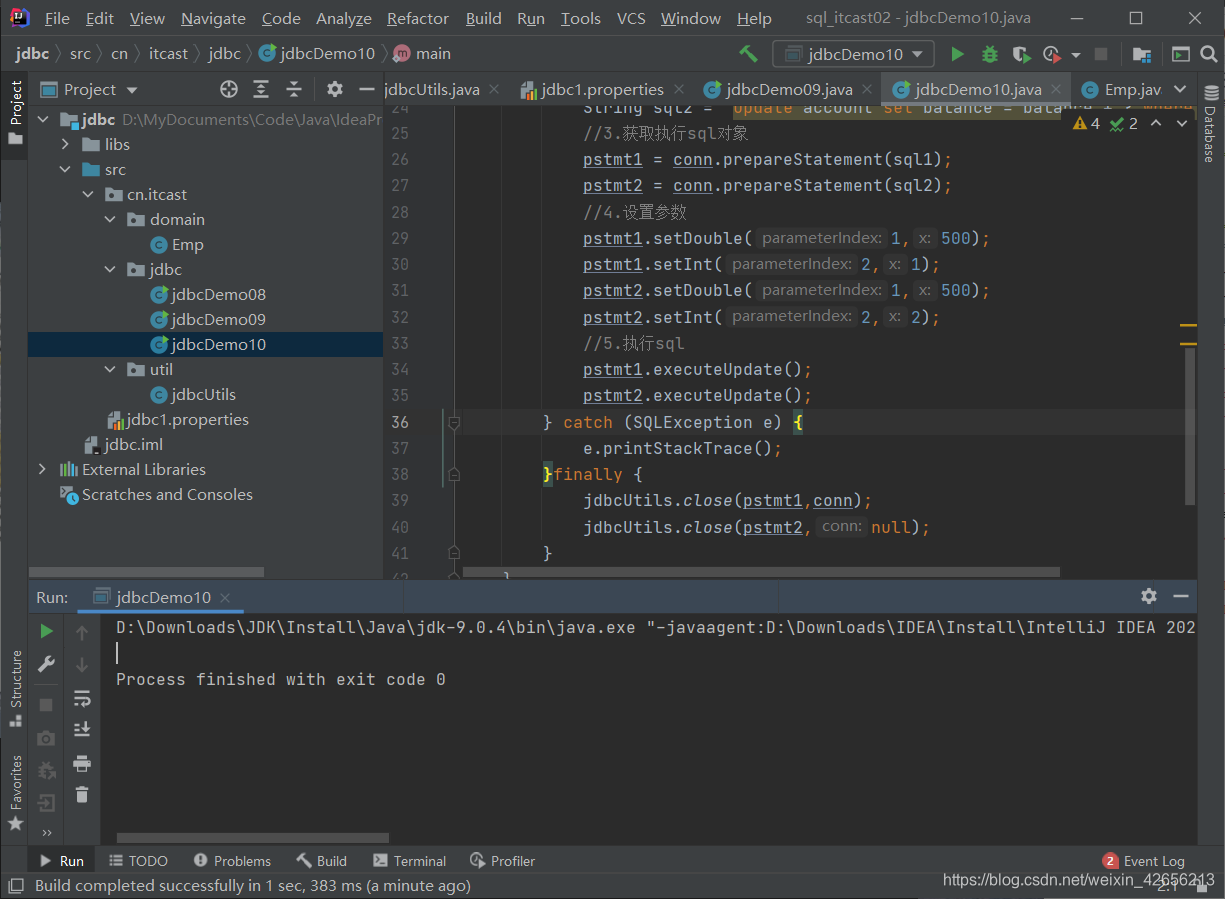Build project with the hammer icon

point(748,54)
